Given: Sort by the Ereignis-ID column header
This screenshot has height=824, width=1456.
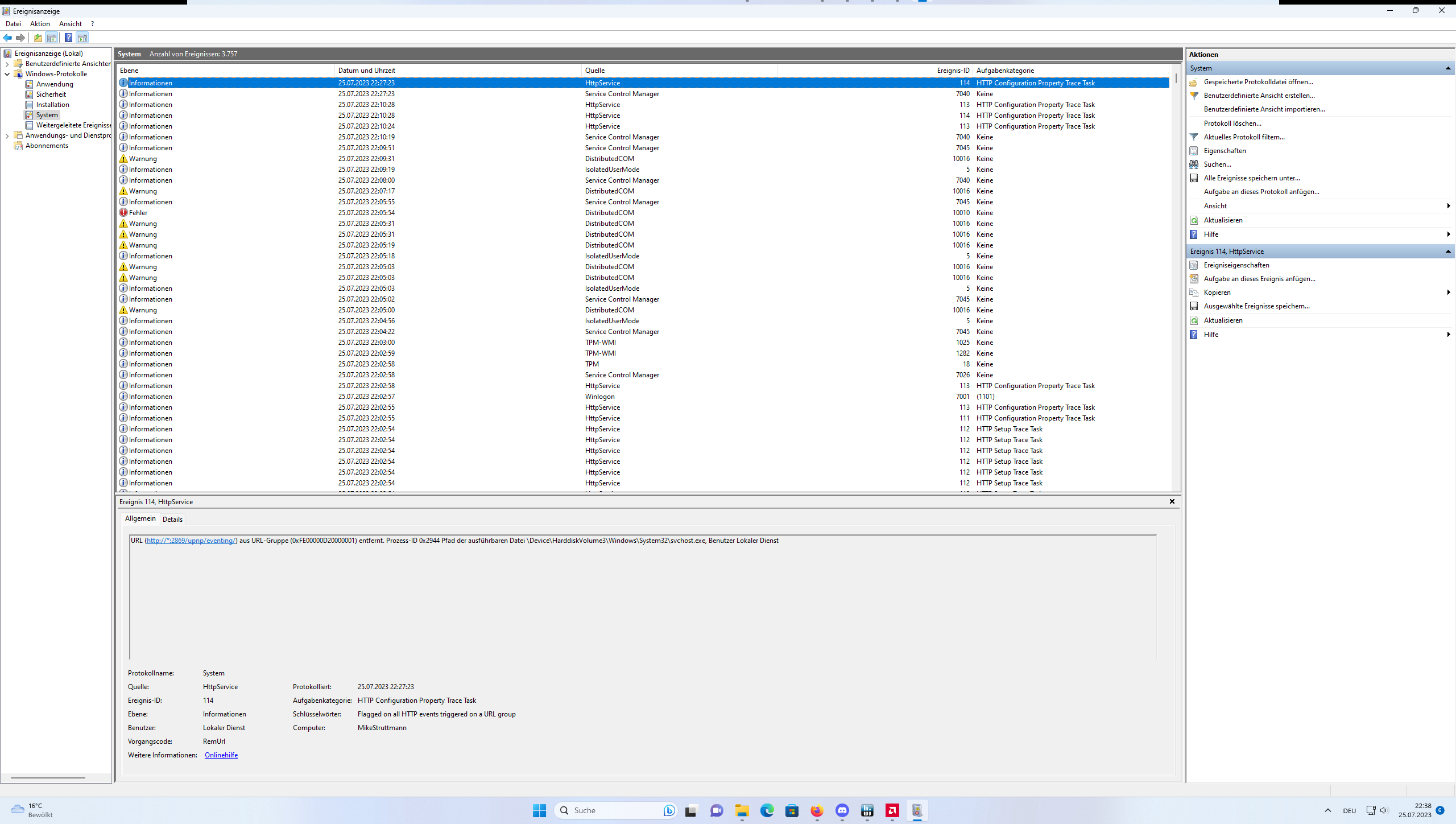Looking at the screenshot, I should click(953, 71).
